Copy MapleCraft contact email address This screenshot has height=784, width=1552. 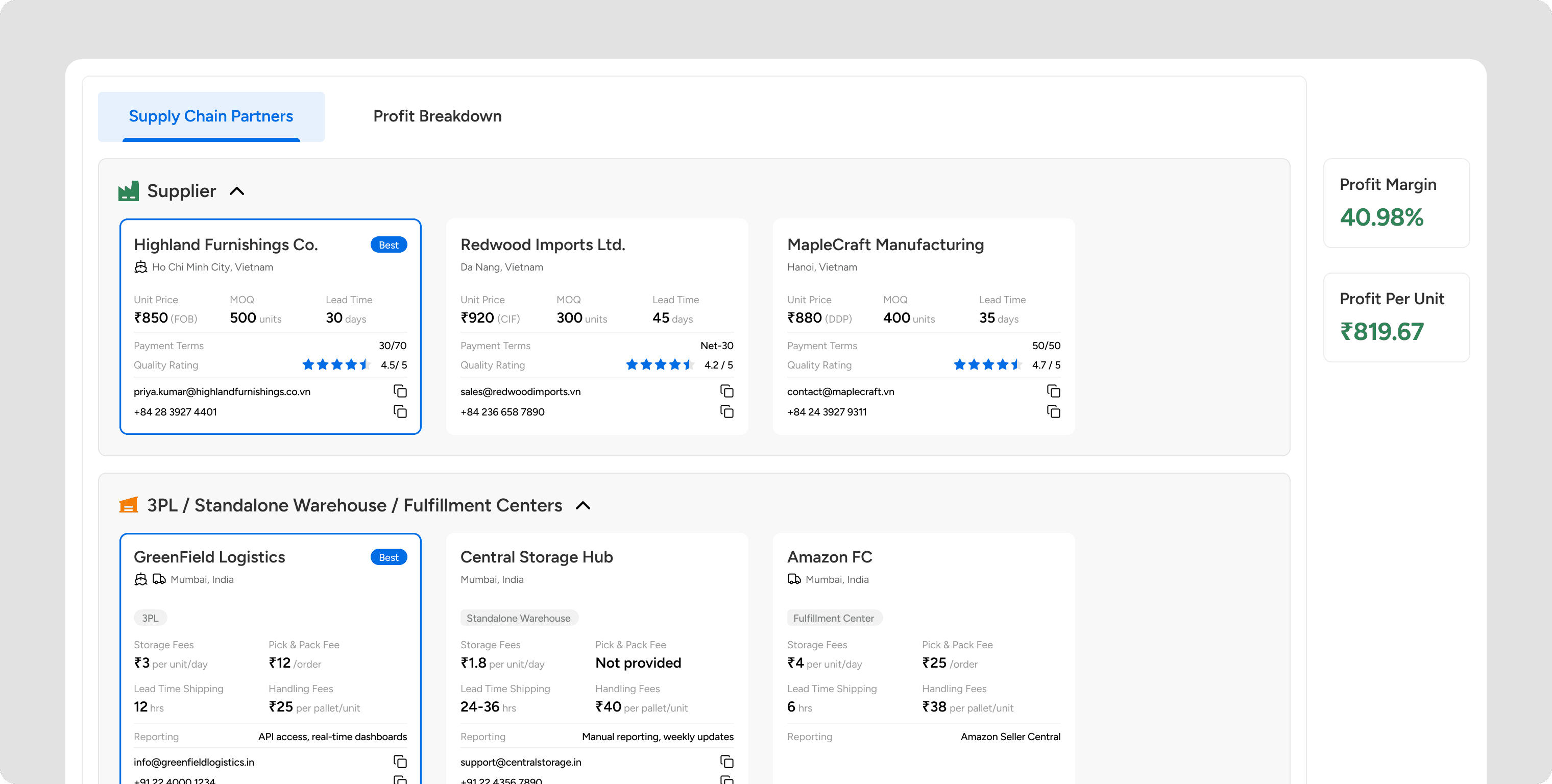pos(1053,391)
